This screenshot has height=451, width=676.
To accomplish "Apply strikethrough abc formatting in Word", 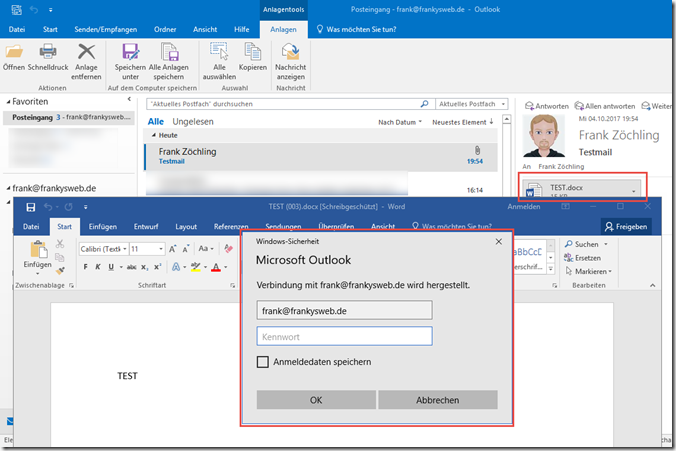I will click(x=131, y=267).
